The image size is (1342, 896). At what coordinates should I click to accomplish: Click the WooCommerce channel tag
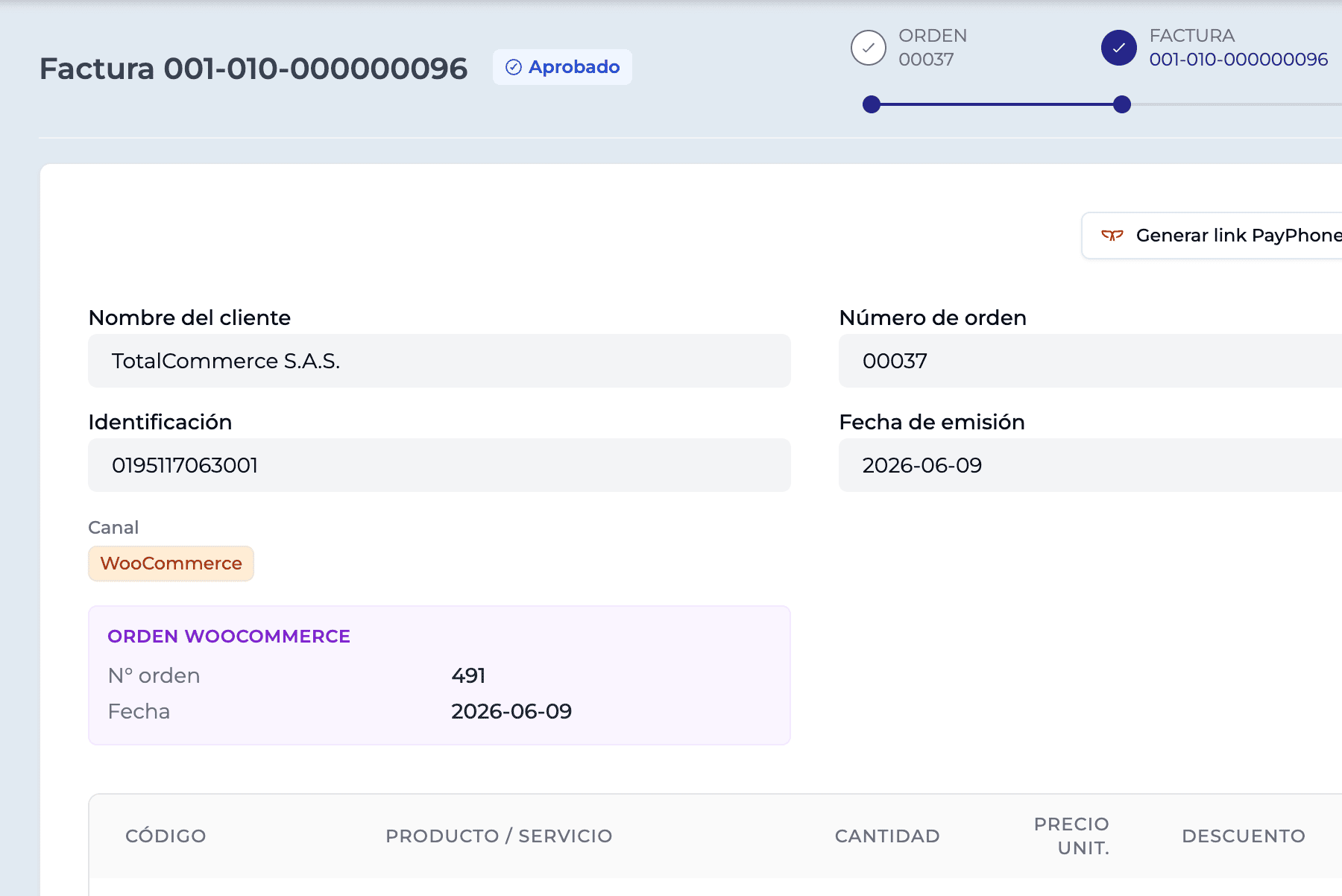coord(171,564)
